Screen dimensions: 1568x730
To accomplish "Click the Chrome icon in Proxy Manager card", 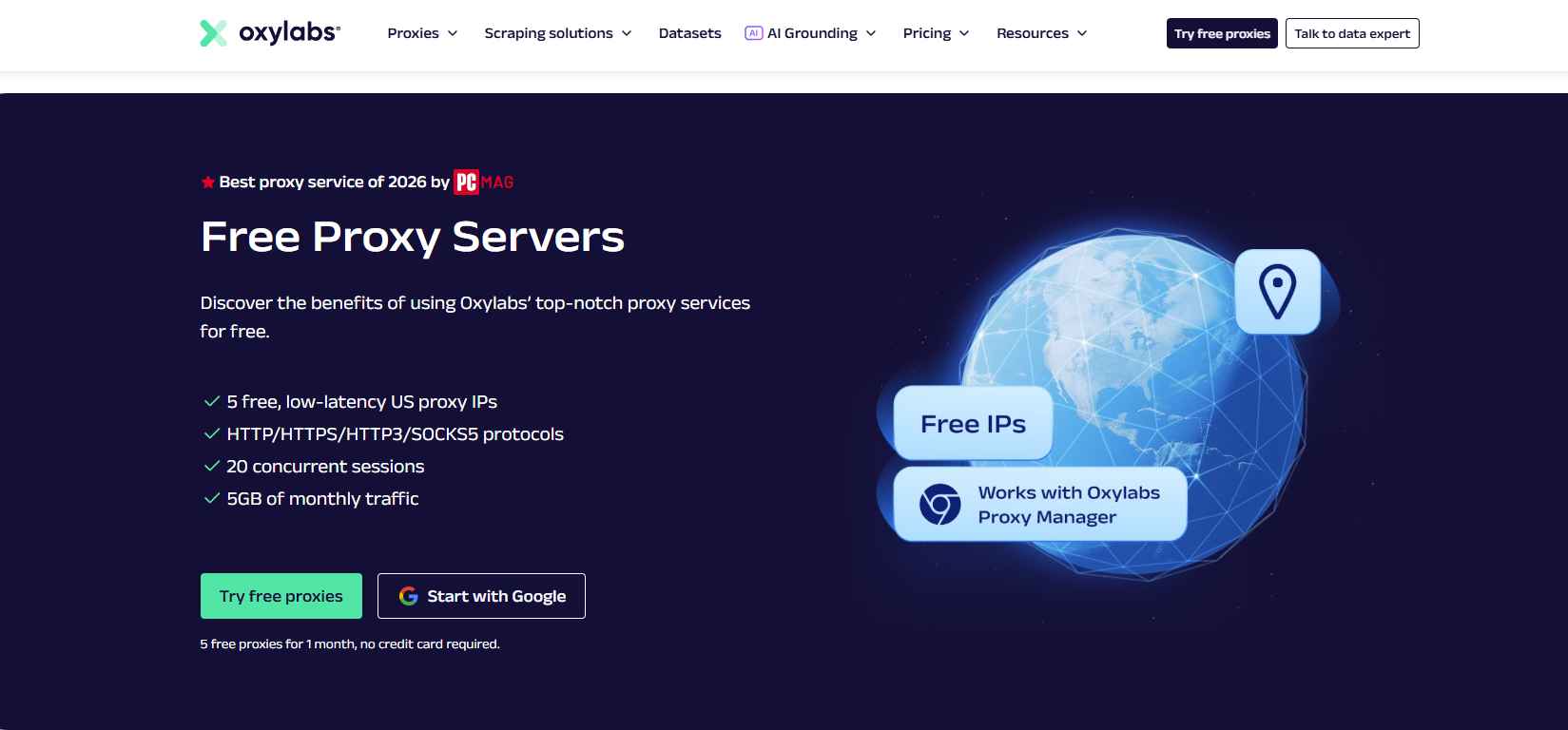I will pyautogui.click(x=939, y=504).
